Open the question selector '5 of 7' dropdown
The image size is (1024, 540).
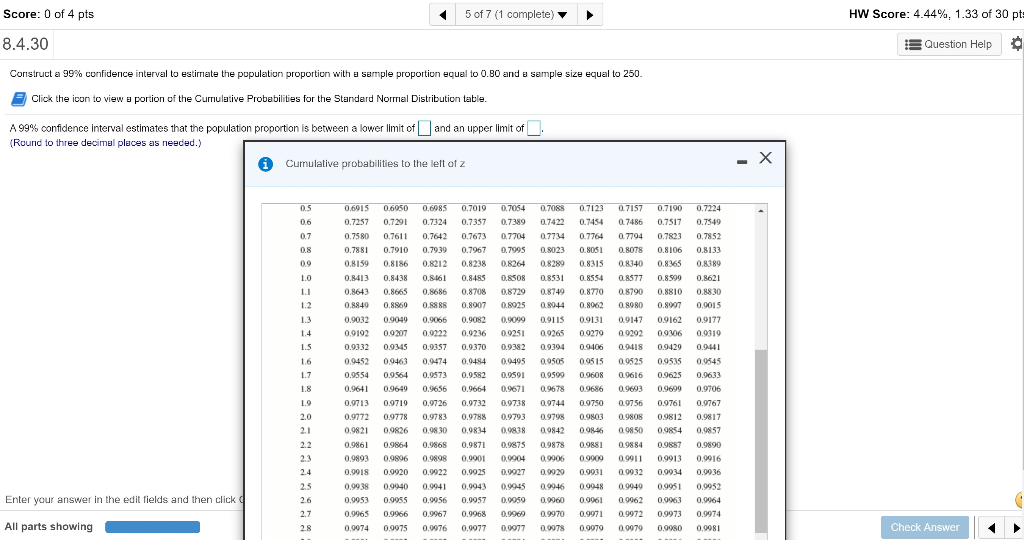pyautogui.click(x=516, y=14)
